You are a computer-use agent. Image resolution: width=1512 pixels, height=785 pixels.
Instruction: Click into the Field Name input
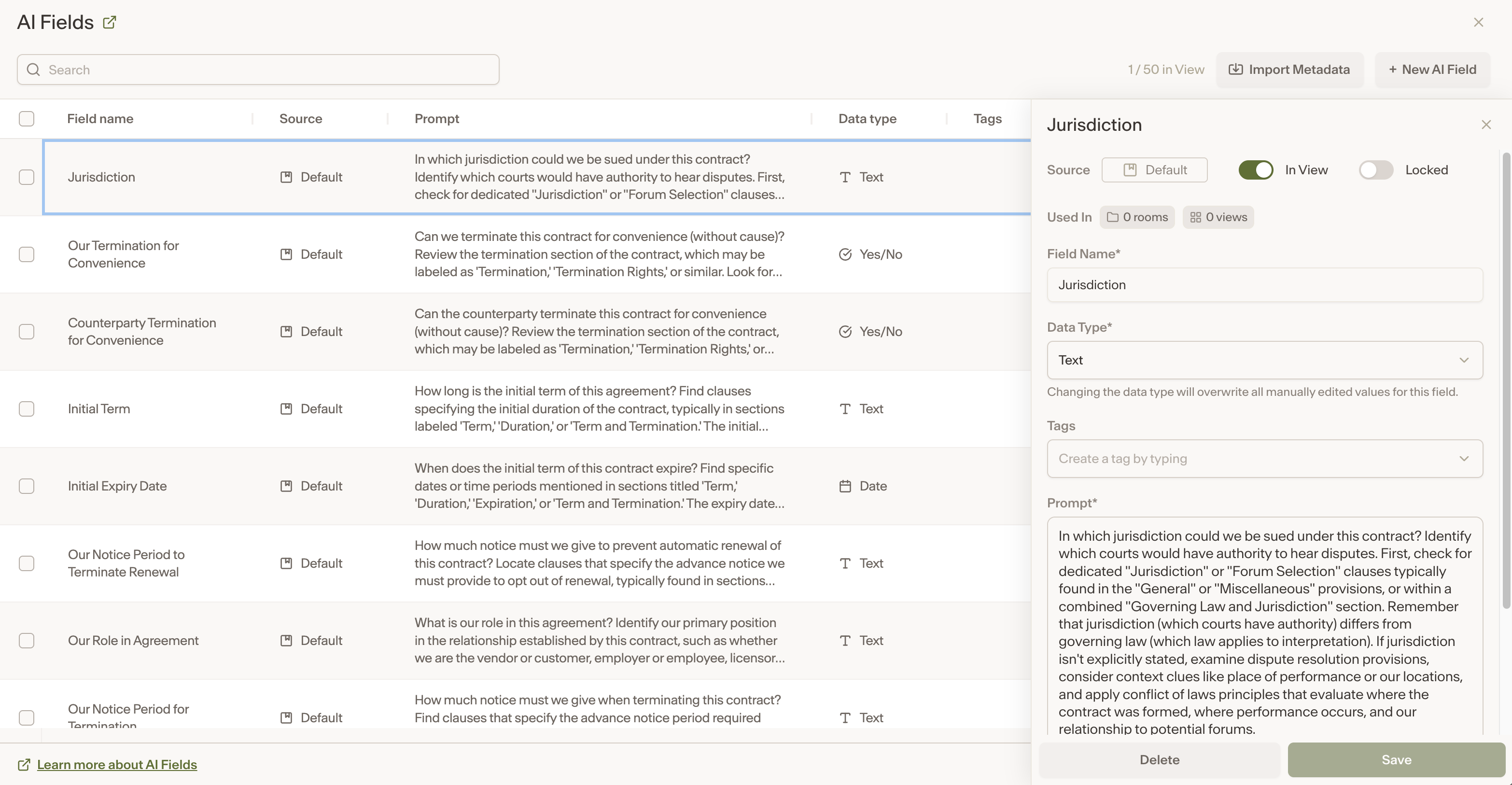coord(1265,285)
